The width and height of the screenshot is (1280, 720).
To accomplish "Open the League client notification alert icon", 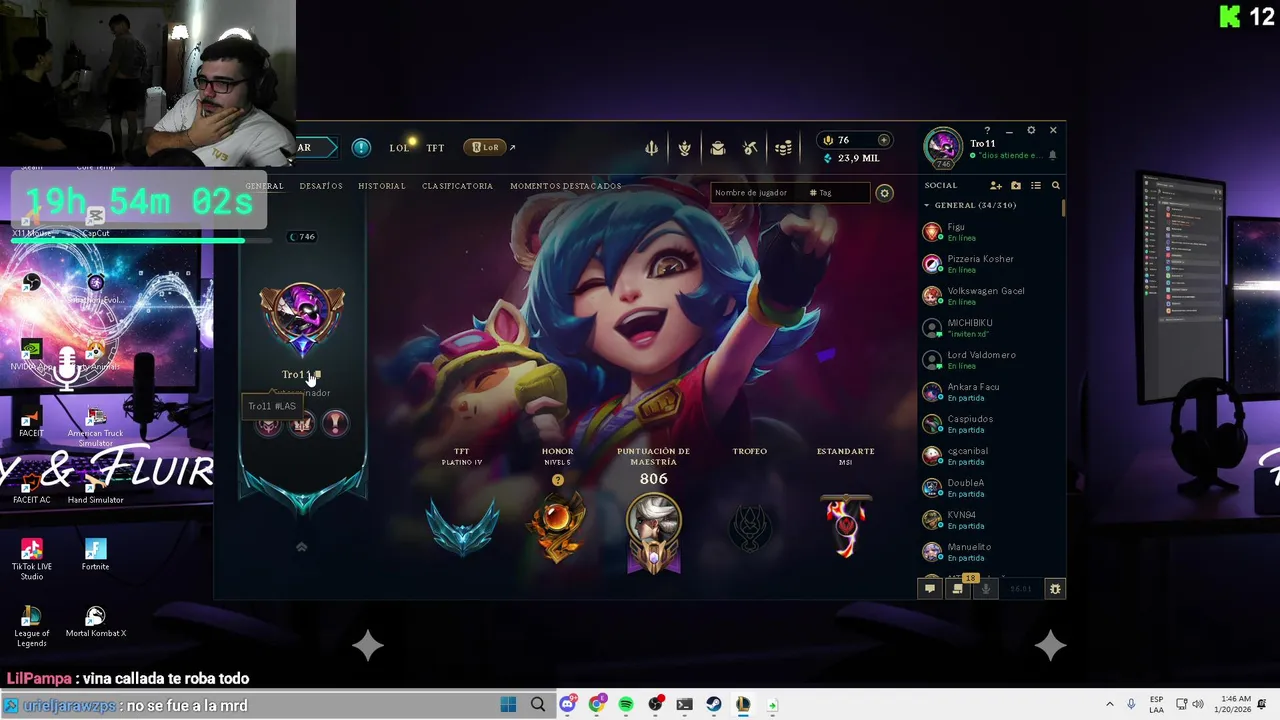I will point(361,148).
